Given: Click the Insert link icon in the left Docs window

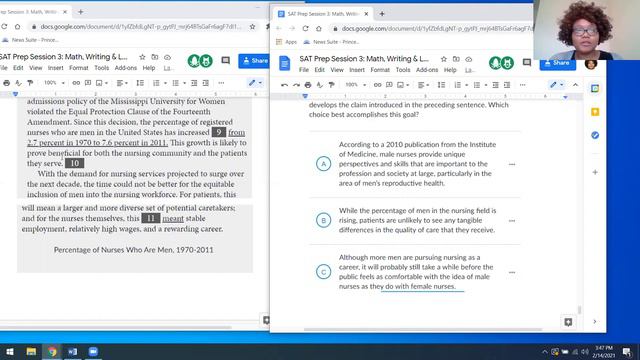Looking at the screenshot, I should [76, 83].
